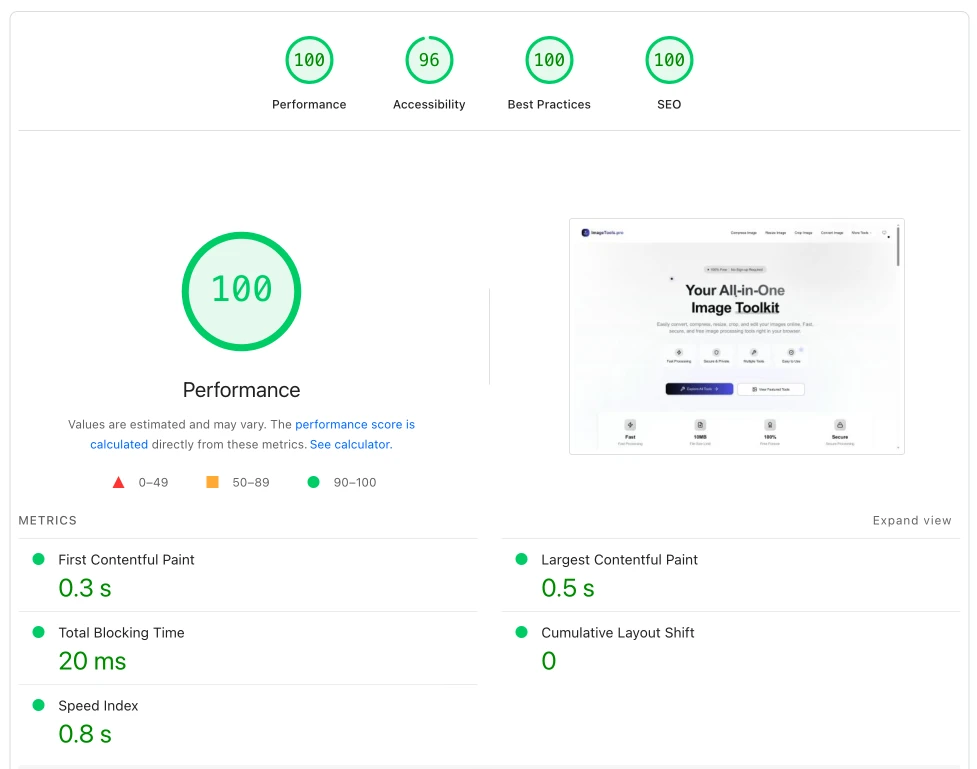The image size is (977, 769).
Task: Click the Cumulative Layout Shift metric label
Action: [617, 633]
